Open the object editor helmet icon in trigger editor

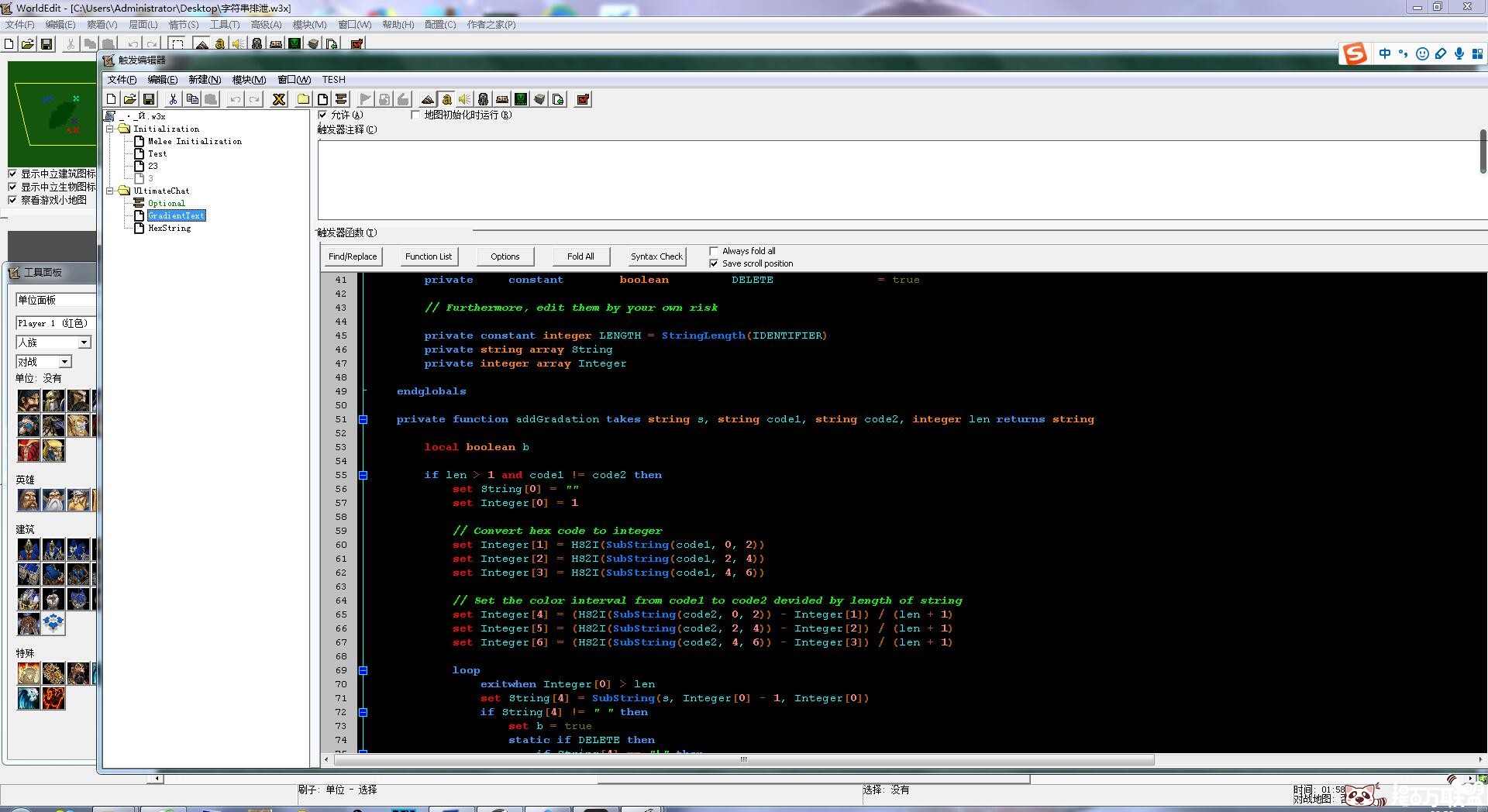pyautogui.click(x=483, y=99)
